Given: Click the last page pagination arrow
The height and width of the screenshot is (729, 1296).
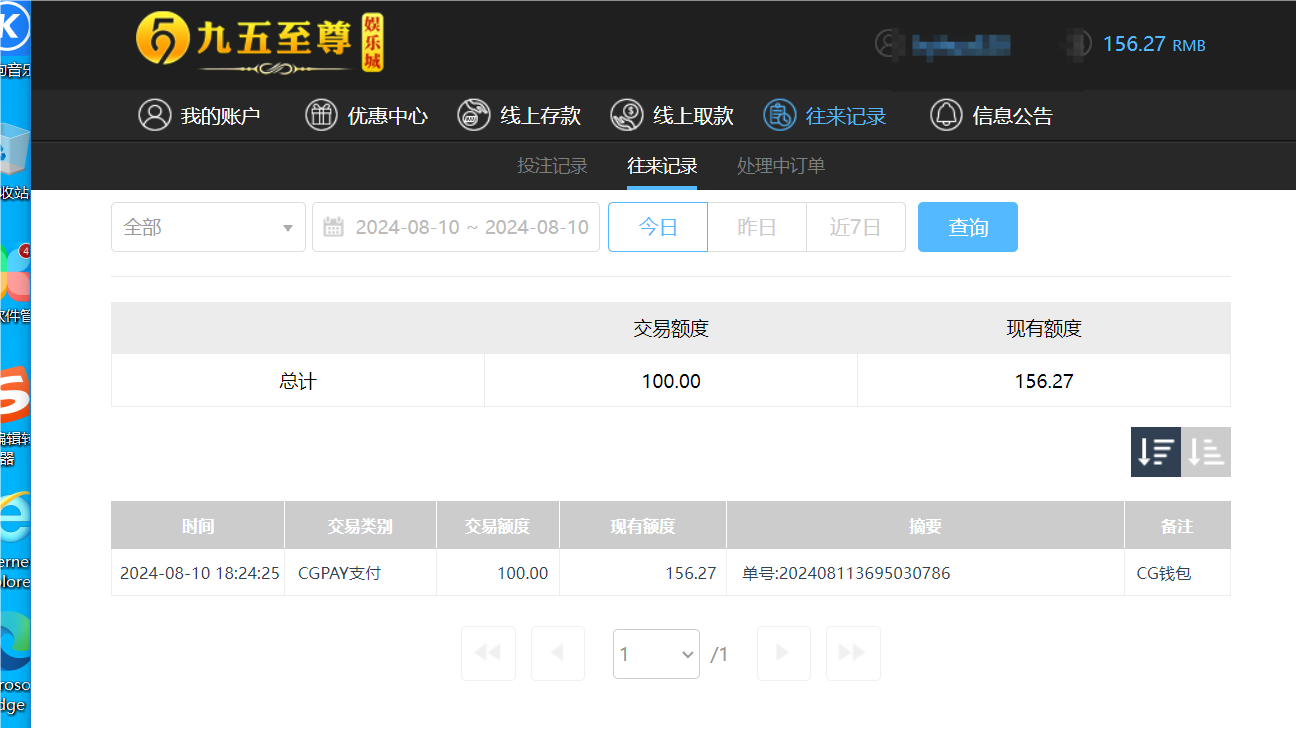Looking at the screenshot, I should [x=852, y=653].
